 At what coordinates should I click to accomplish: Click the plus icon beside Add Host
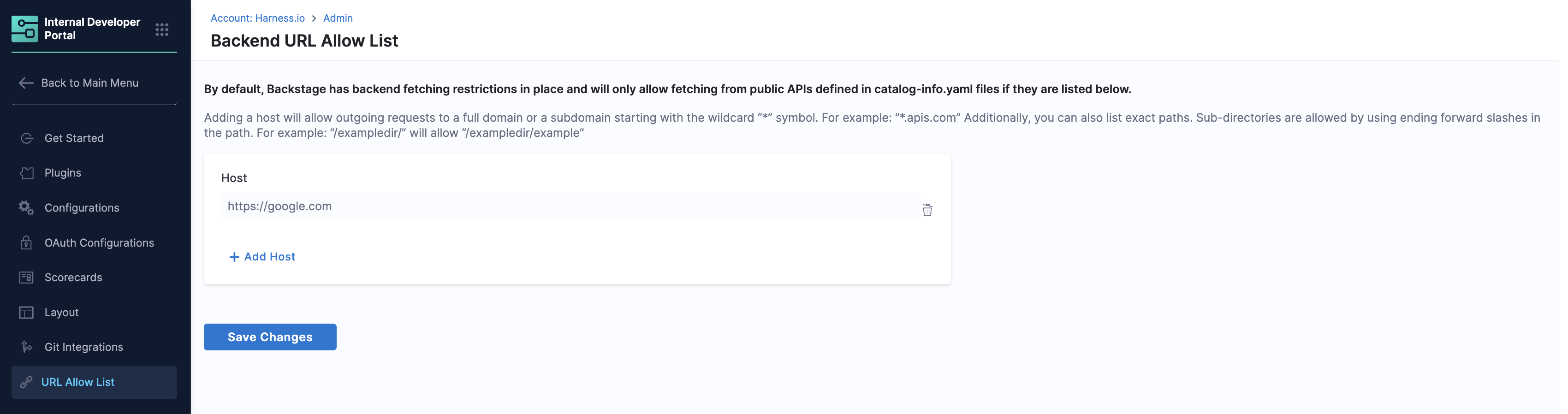(234, 257)
